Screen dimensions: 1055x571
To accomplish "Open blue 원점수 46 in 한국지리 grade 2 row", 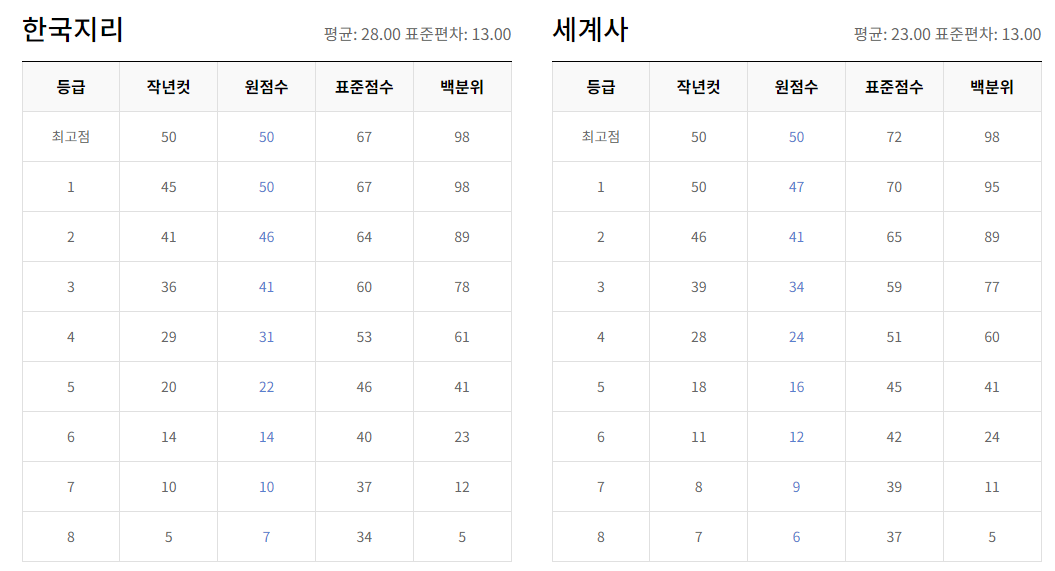I will tap(266, 237).
